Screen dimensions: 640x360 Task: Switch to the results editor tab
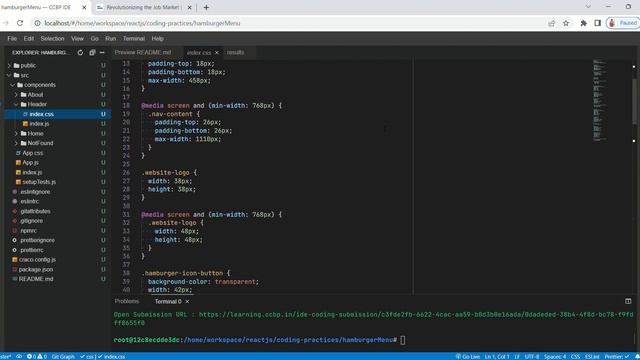(x=235, y=53)
